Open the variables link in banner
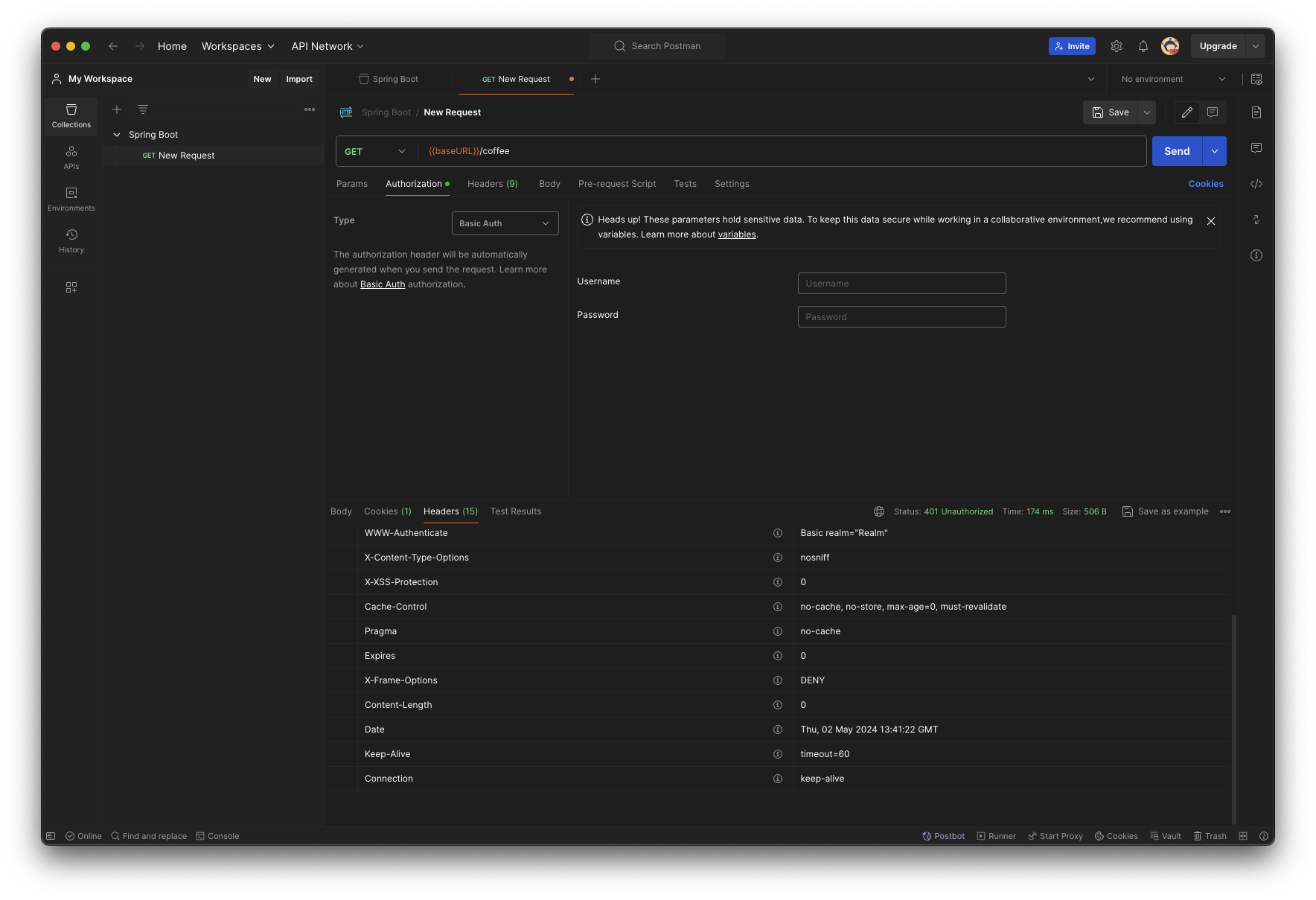 (737, 234)
